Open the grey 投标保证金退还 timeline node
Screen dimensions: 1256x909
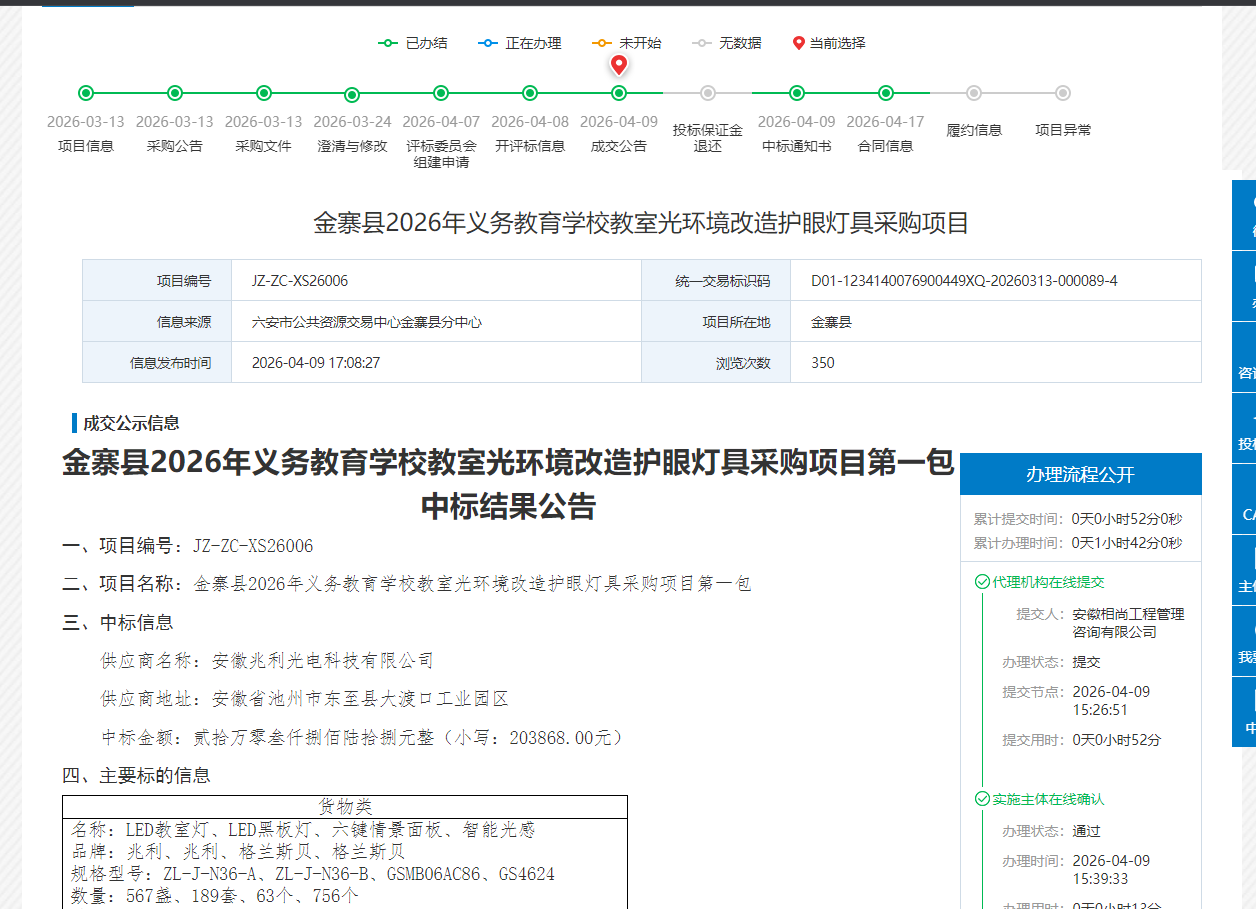708,93
